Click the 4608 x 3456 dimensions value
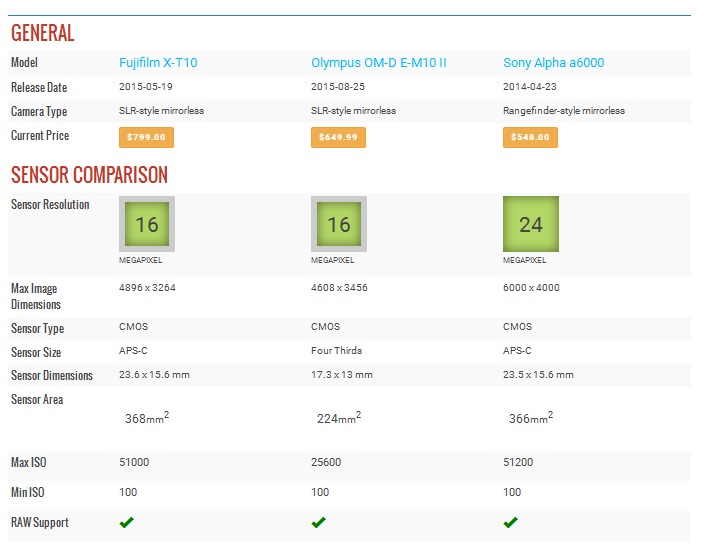 339,288
